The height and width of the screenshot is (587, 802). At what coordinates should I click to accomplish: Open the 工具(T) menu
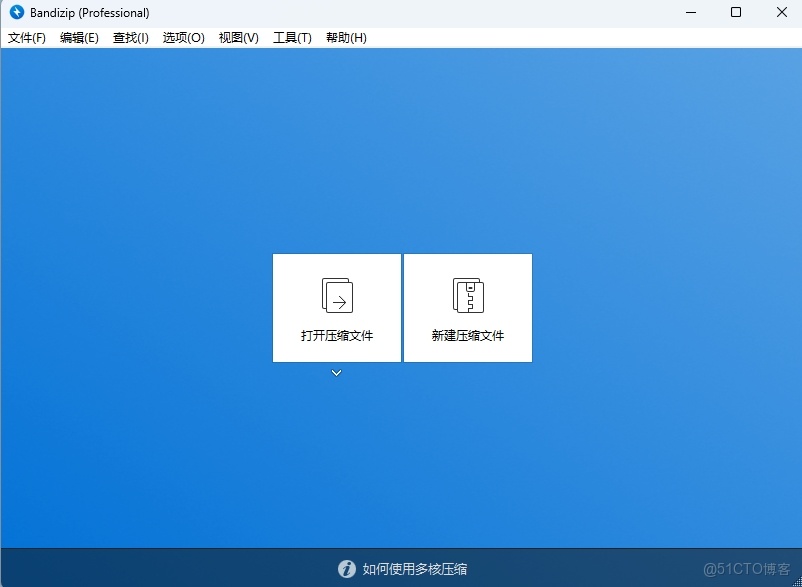click(291, 37)
